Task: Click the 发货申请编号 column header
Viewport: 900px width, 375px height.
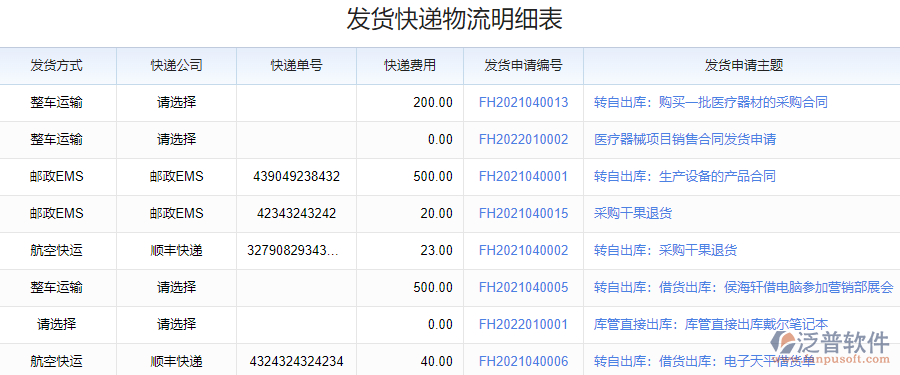Action: (523, 65)
